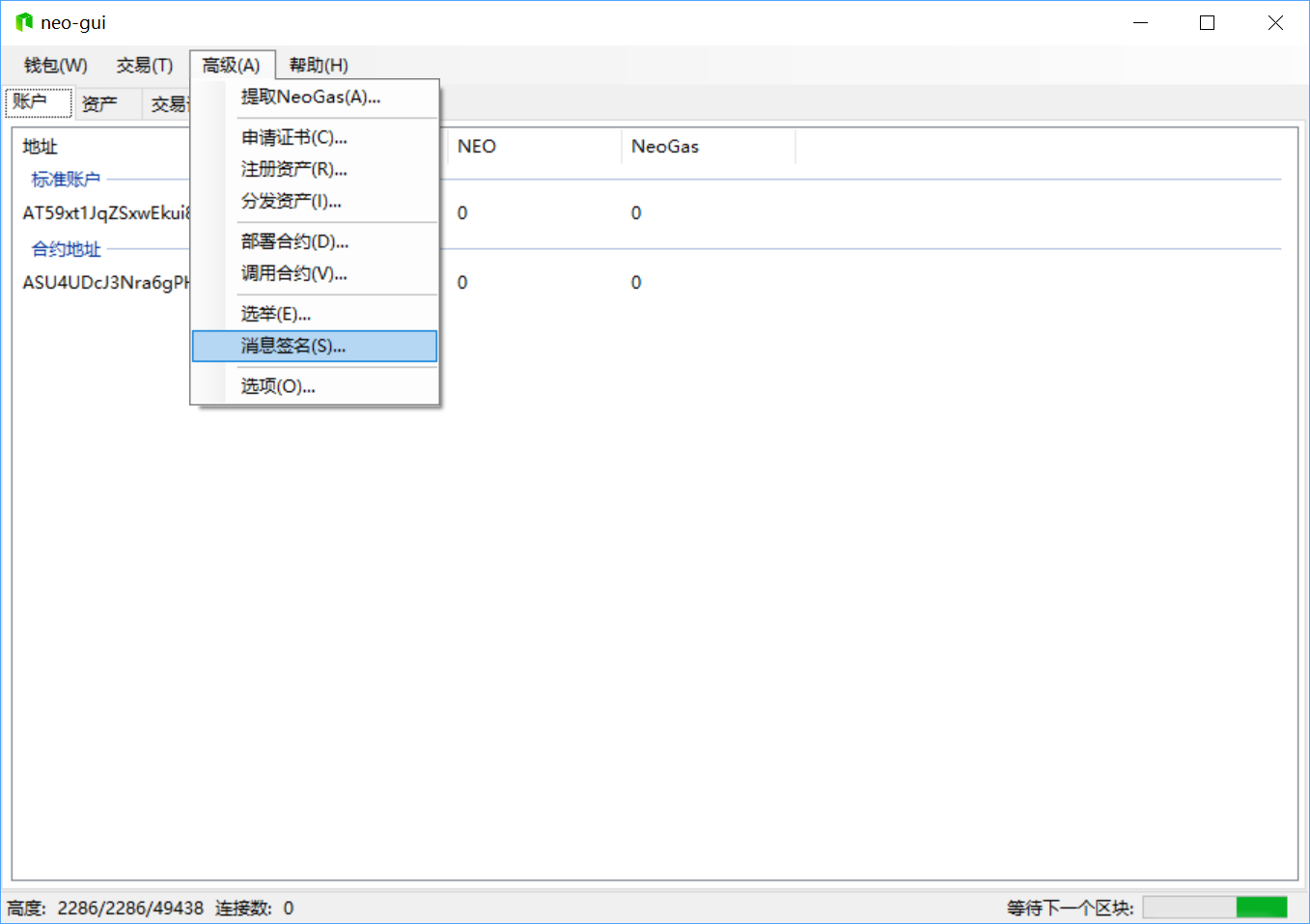The image size is (1310, 924).
Task: Click NeoGas balance of AT59xt1 account
Action: (636, 213)
